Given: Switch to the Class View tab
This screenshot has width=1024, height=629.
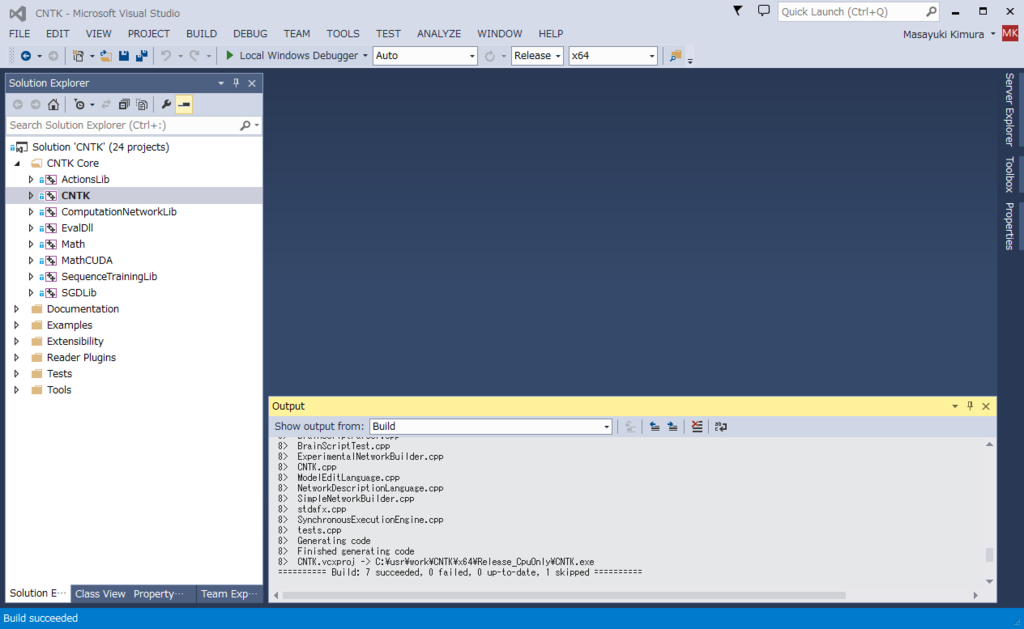Looking at the screenshot, I should 100,594.
